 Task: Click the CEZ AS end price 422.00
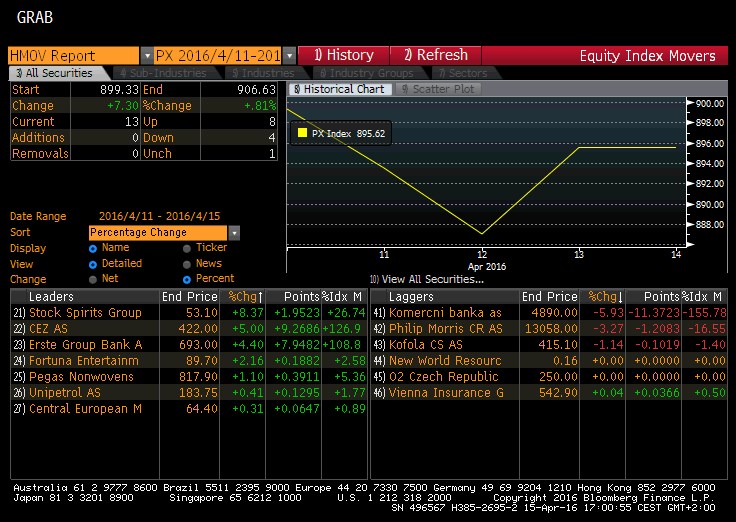[x=198, y=329]
